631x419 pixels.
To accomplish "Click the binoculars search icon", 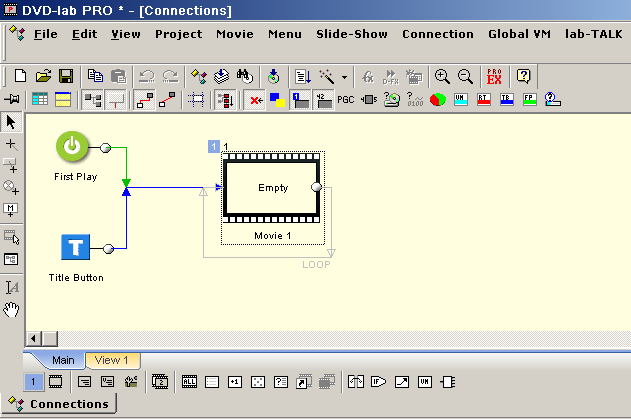I will tap(245, 76).
